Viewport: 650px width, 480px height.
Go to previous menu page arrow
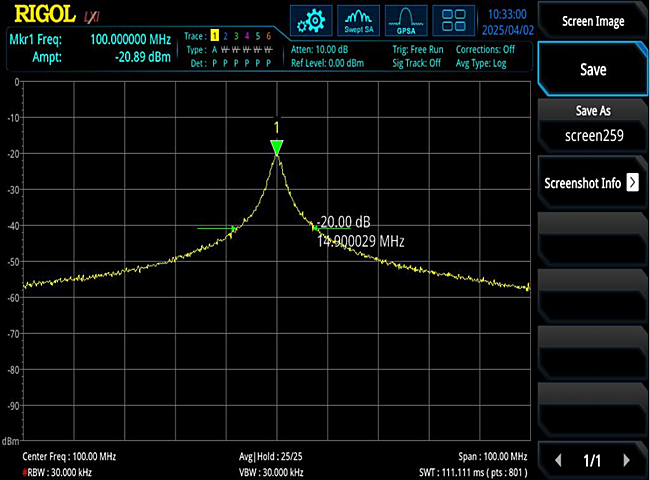click(x=558, y=460)
